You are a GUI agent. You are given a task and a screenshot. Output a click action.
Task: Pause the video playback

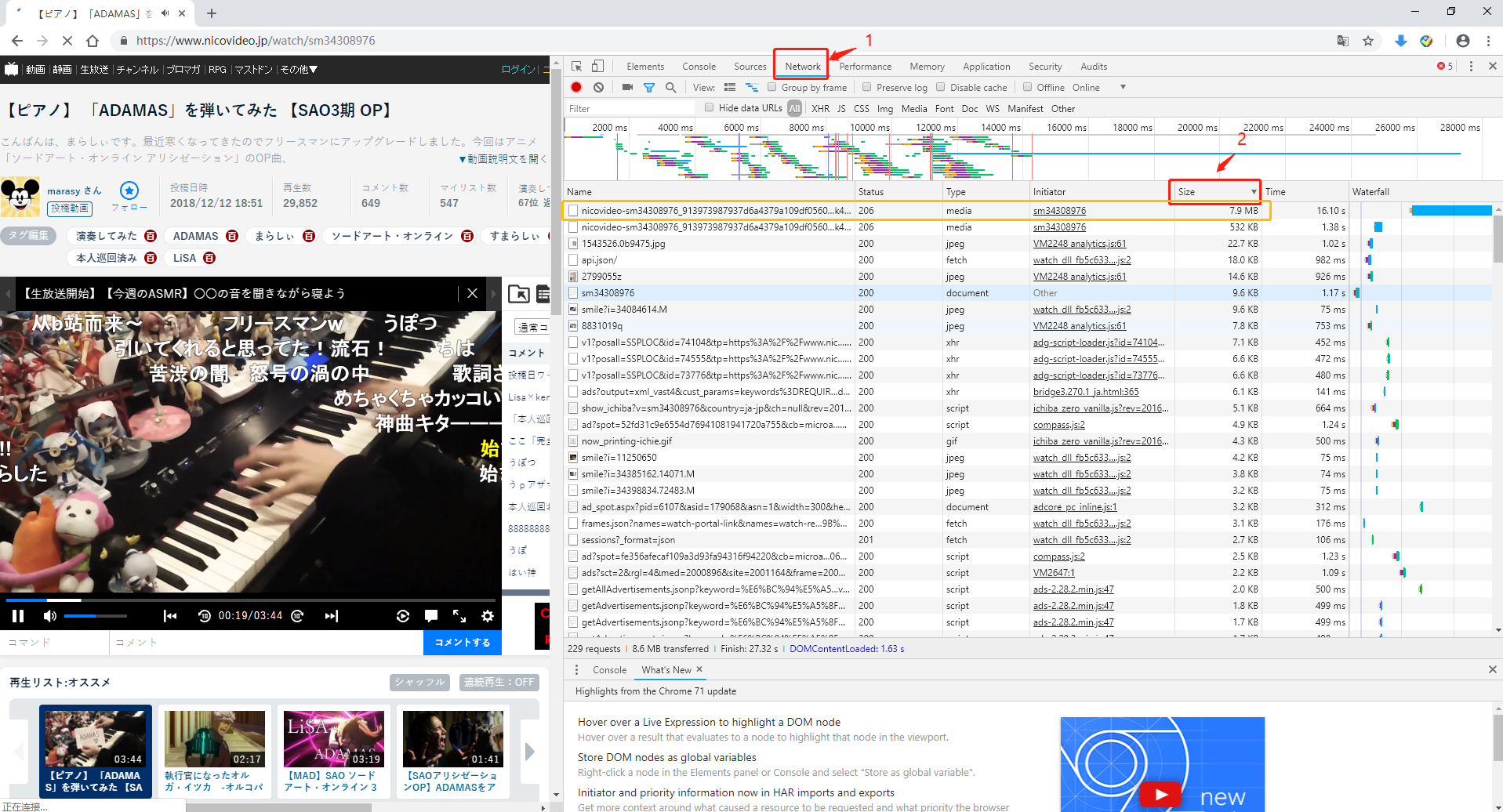pos(18,616)
